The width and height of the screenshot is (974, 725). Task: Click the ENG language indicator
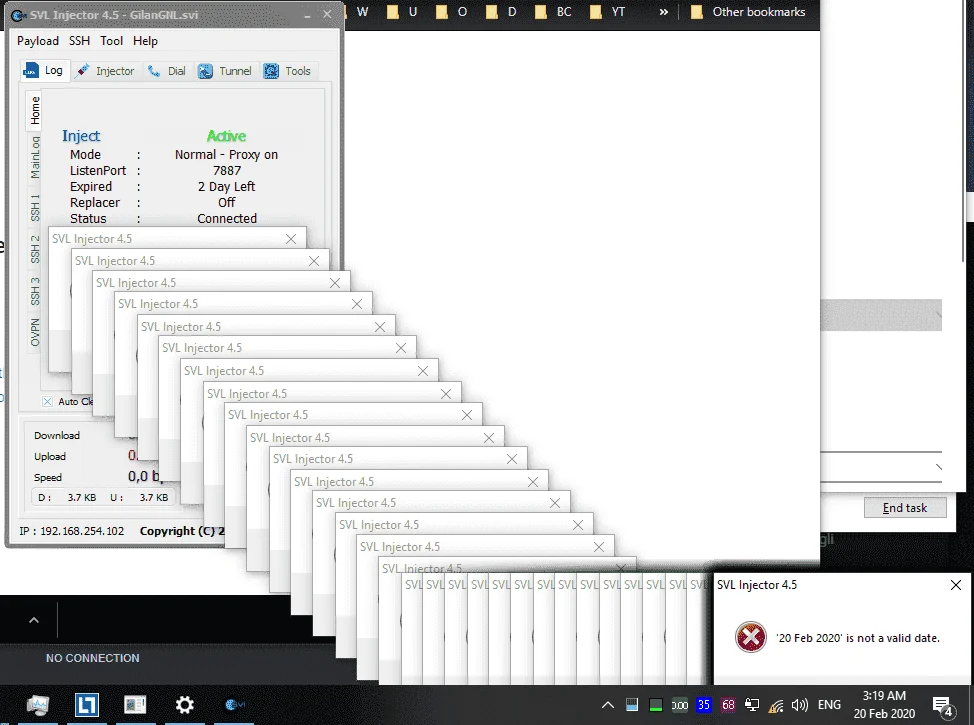point(829,704)
